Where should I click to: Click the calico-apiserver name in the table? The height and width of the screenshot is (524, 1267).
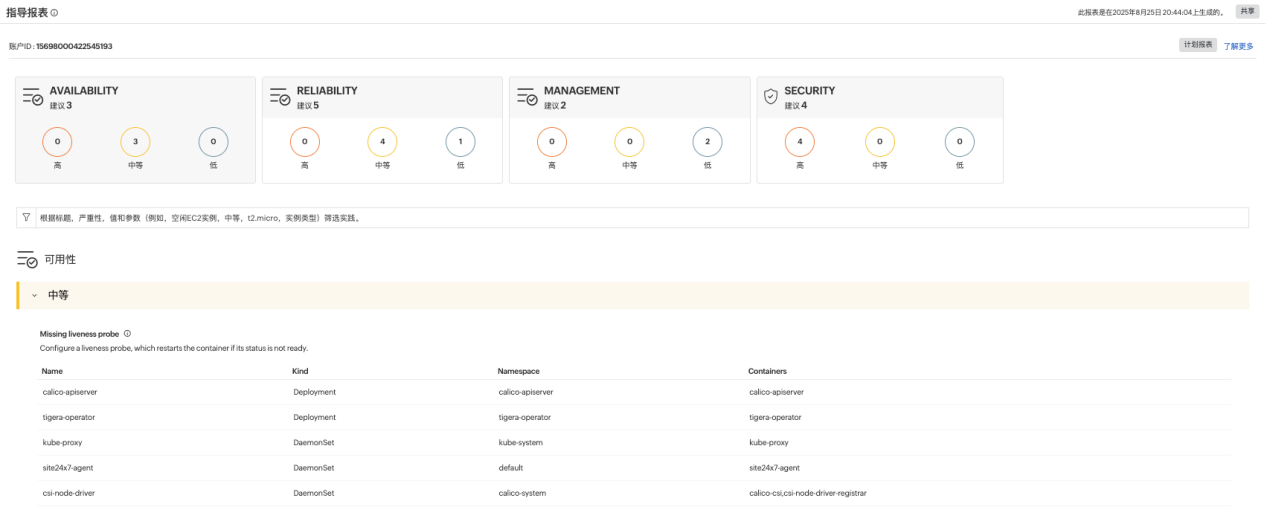coord(69,392)
